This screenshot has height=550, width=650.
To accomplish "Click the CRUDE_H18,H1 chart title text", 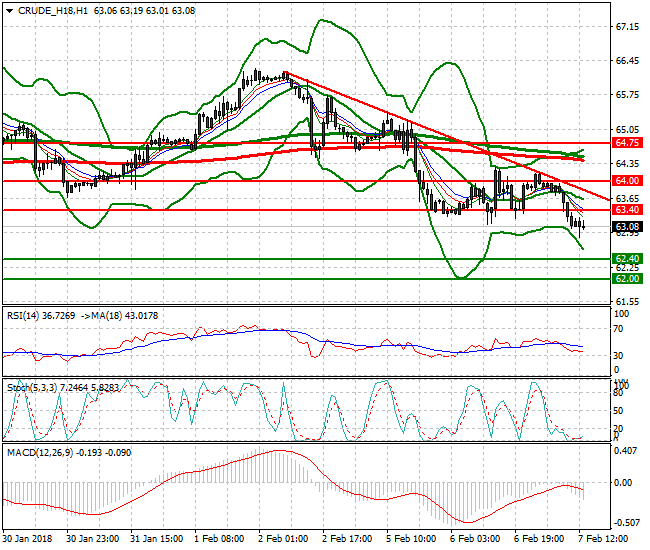I will tap(53, 11).
